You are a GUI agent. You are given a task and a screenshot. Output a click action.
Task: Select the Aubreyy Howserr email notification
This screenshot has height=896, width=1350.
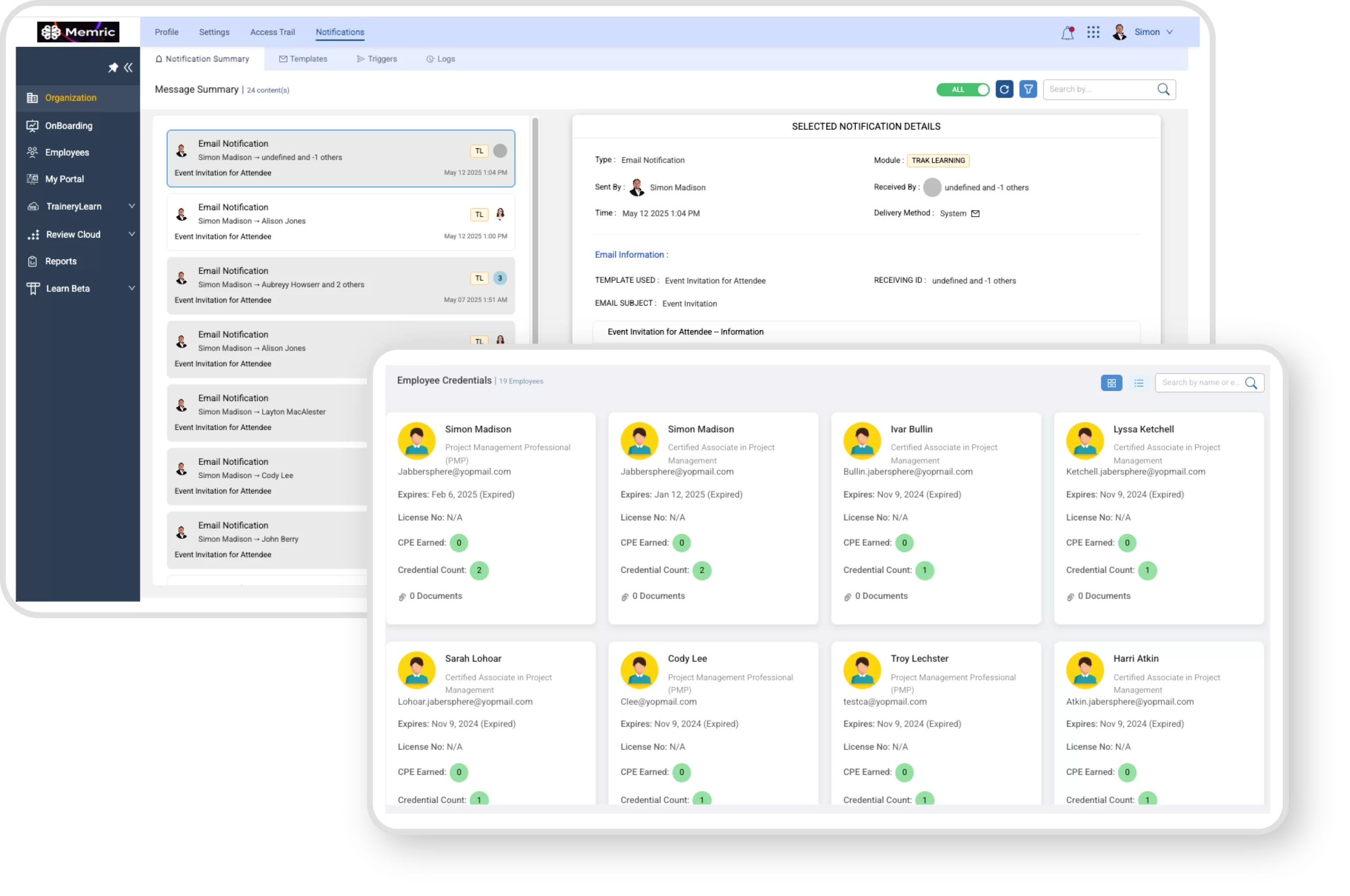tap(341, 285)
